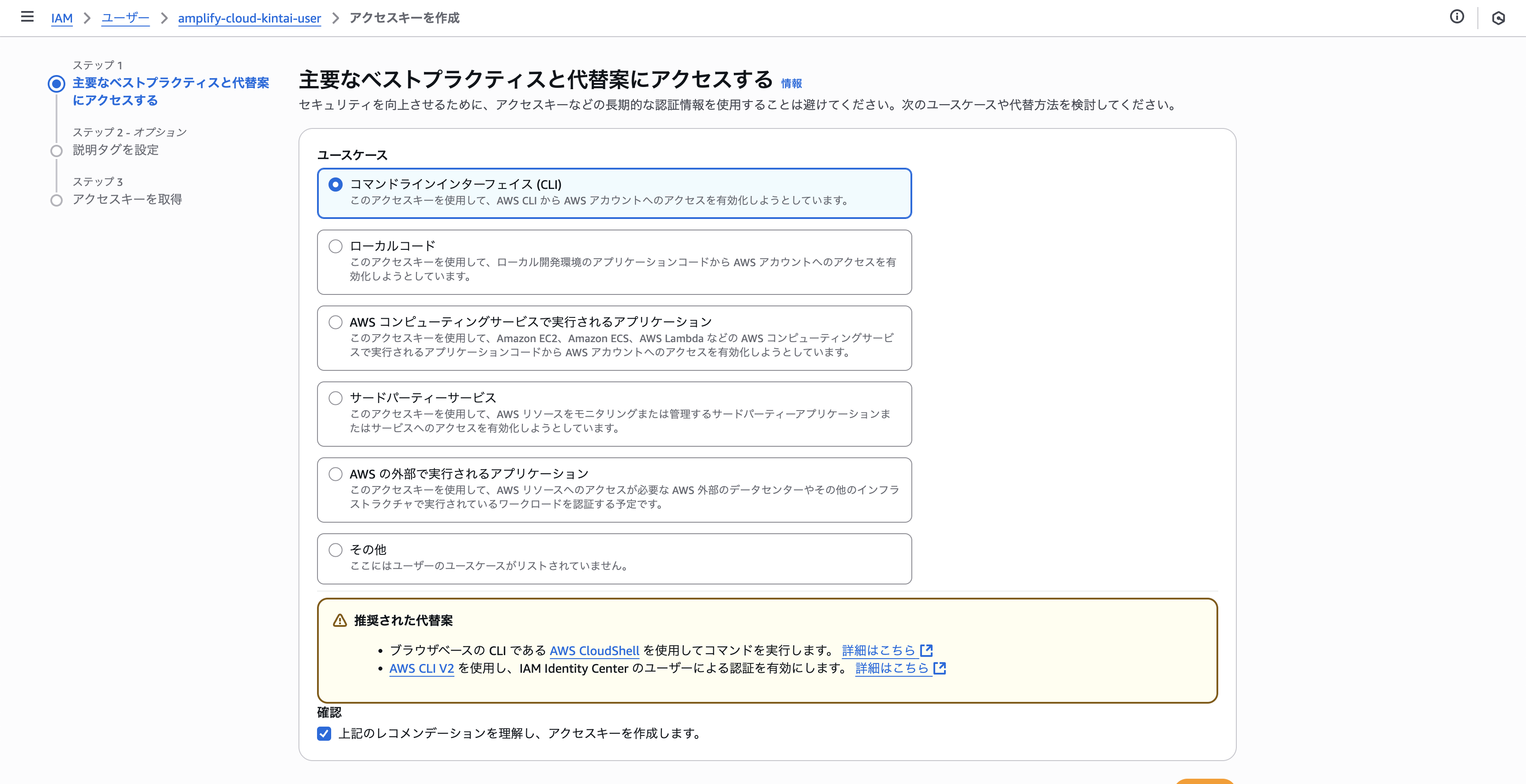Select the ローカルコード use case radio
This screenshot has height=784, width=1526.
click(x=336, y=246)
